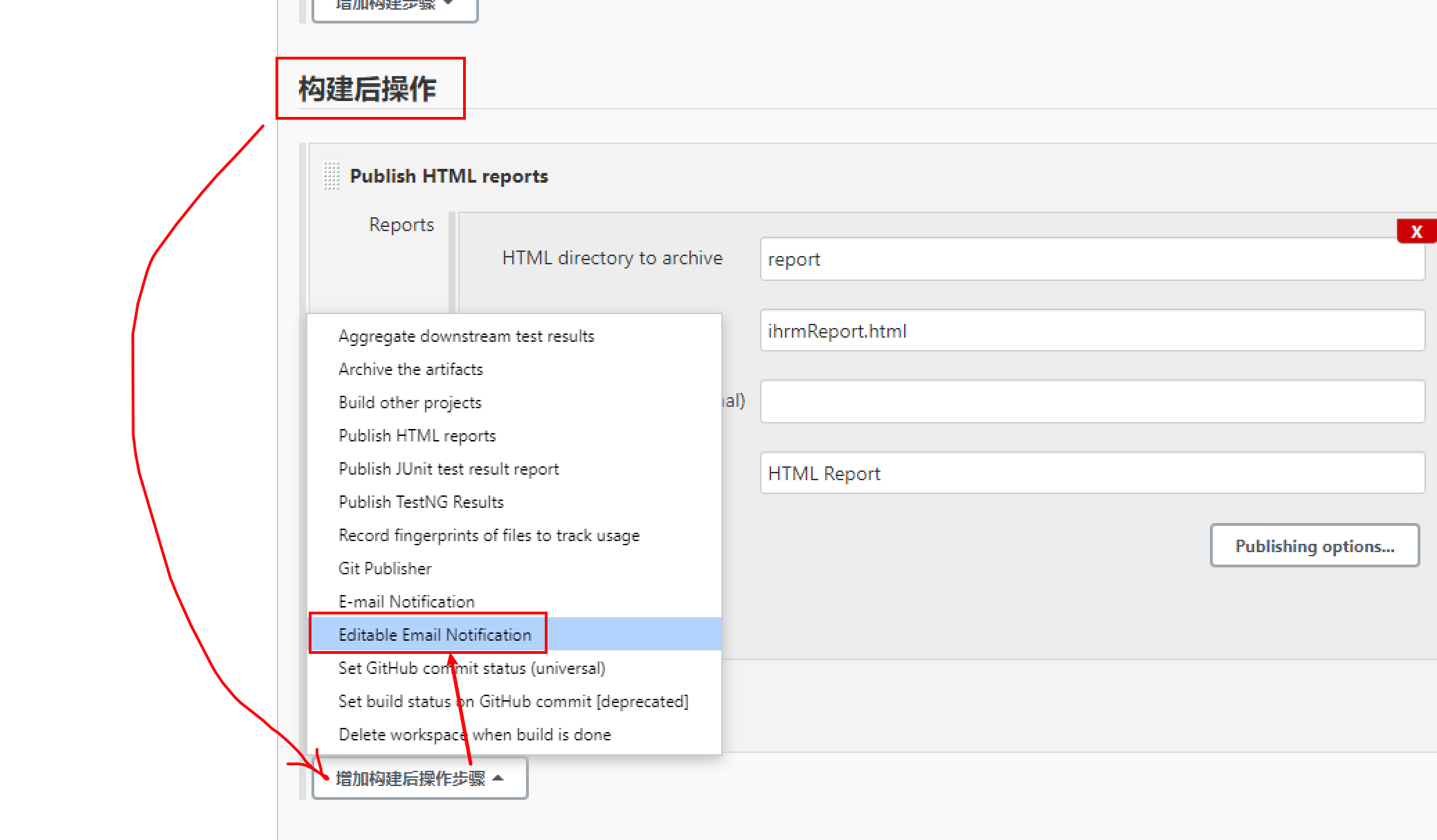Select Aggregate downstream test results
Screen dimensions: 1437x840
click(x=466, y=336)
